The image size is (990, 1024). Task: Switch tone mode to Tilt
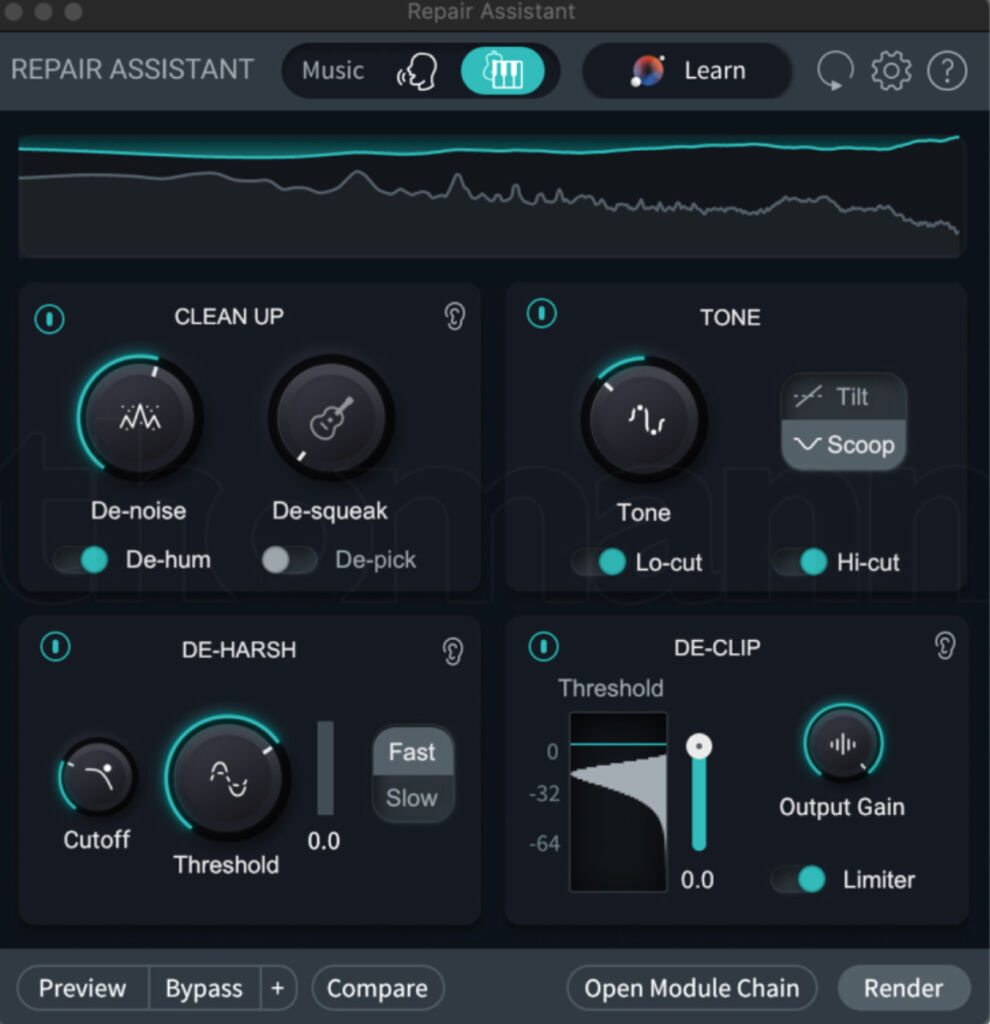843,397
